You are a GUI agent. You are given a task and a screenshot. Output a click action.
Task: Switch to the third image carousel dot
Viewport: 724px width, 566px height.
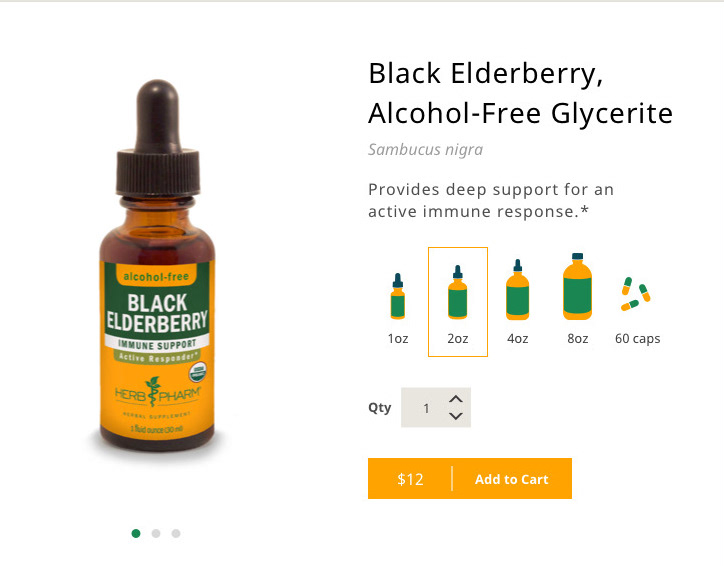pyautogui.click(x=176, y=534)
